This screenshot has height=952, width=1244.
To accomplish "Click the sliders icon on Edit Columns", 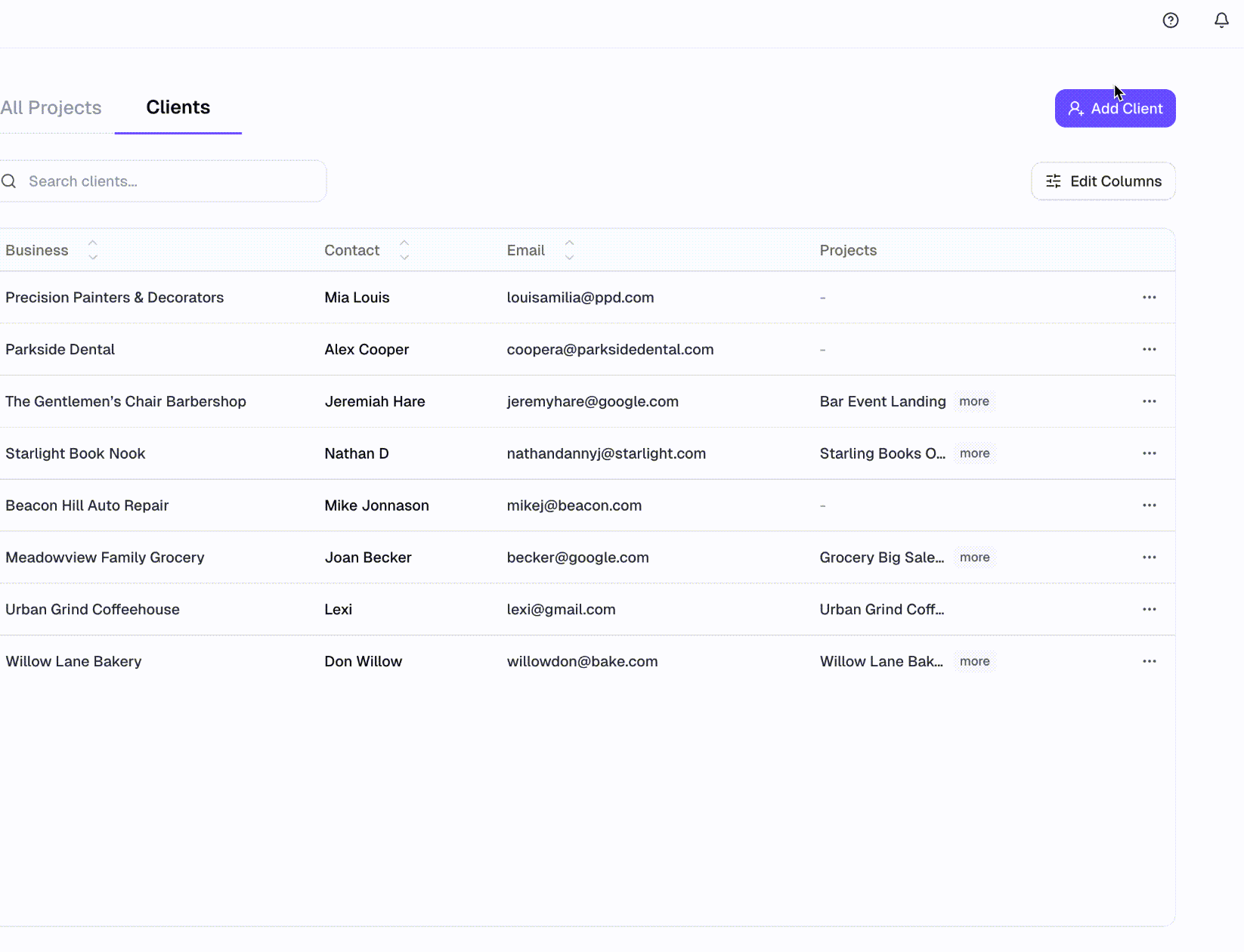I will click(x=1054, y=181).
